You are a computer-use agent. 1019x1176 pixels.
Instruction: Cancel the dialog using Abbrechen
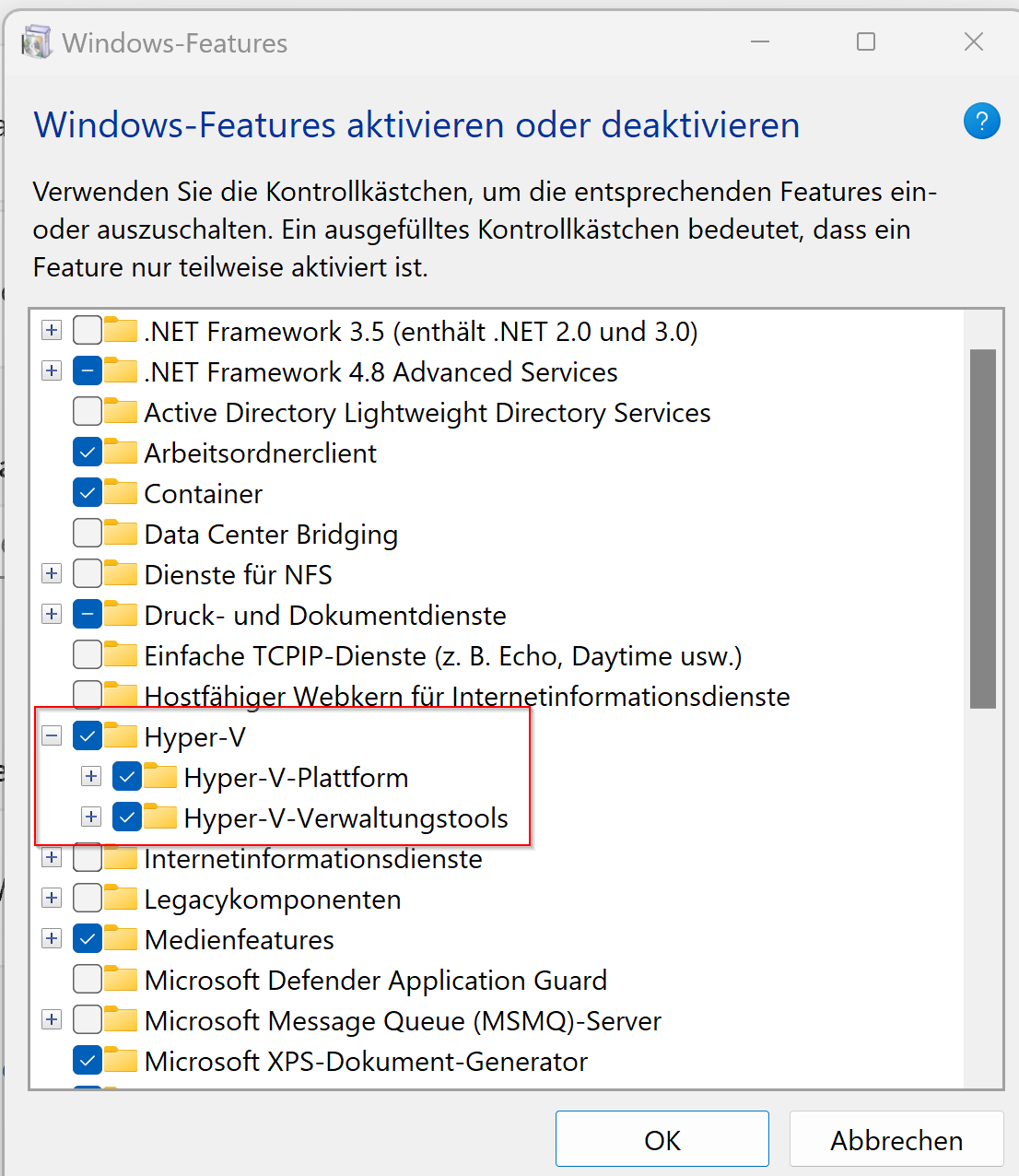(896, 1139)
